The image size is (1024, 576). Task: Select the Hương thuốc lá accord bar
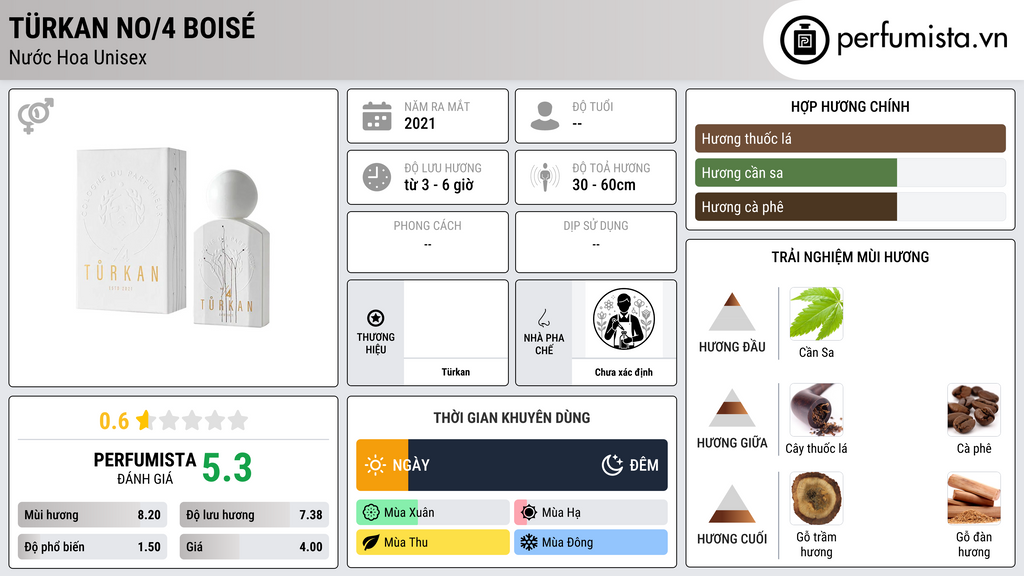click(x=850, y=138)
